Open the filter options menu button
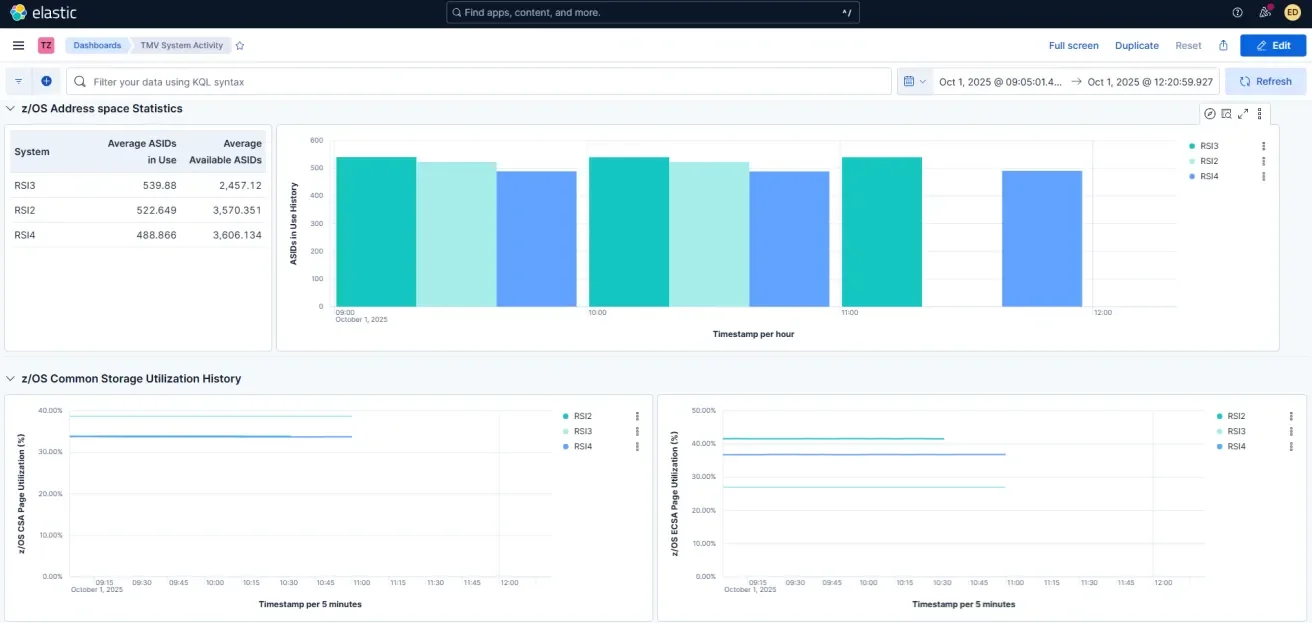The height and width of the screenshot is (623, 1312). coord(19,82)
